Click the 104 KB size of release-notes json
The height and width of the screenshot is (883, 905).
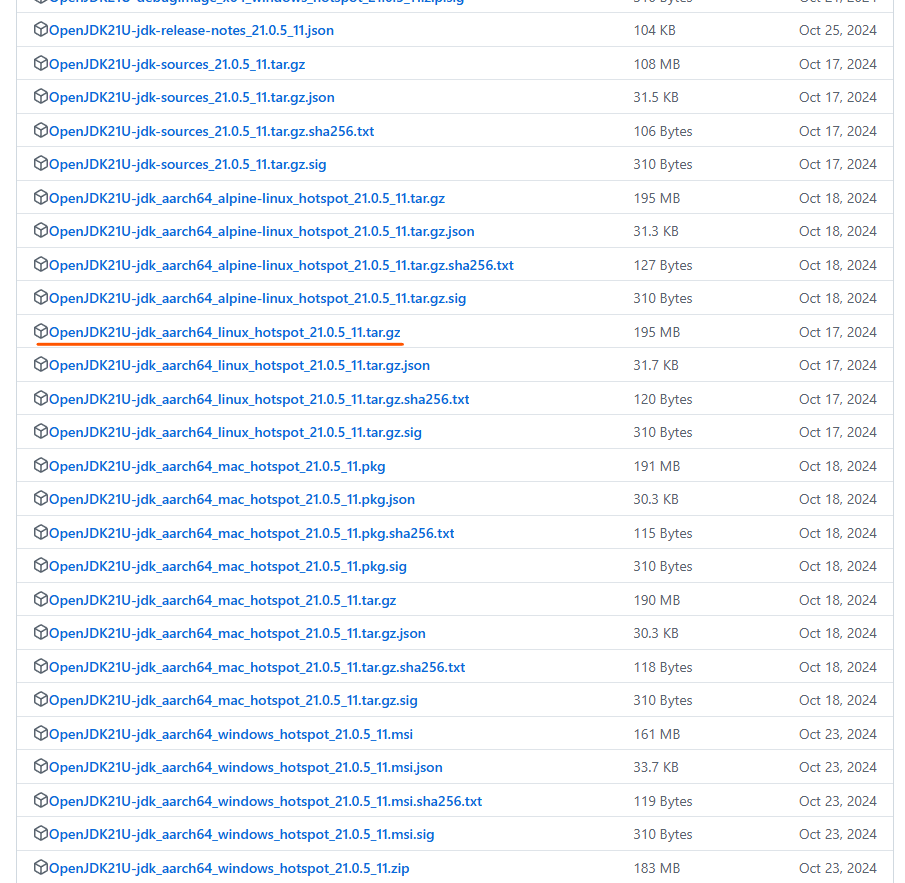coord(655,30)
